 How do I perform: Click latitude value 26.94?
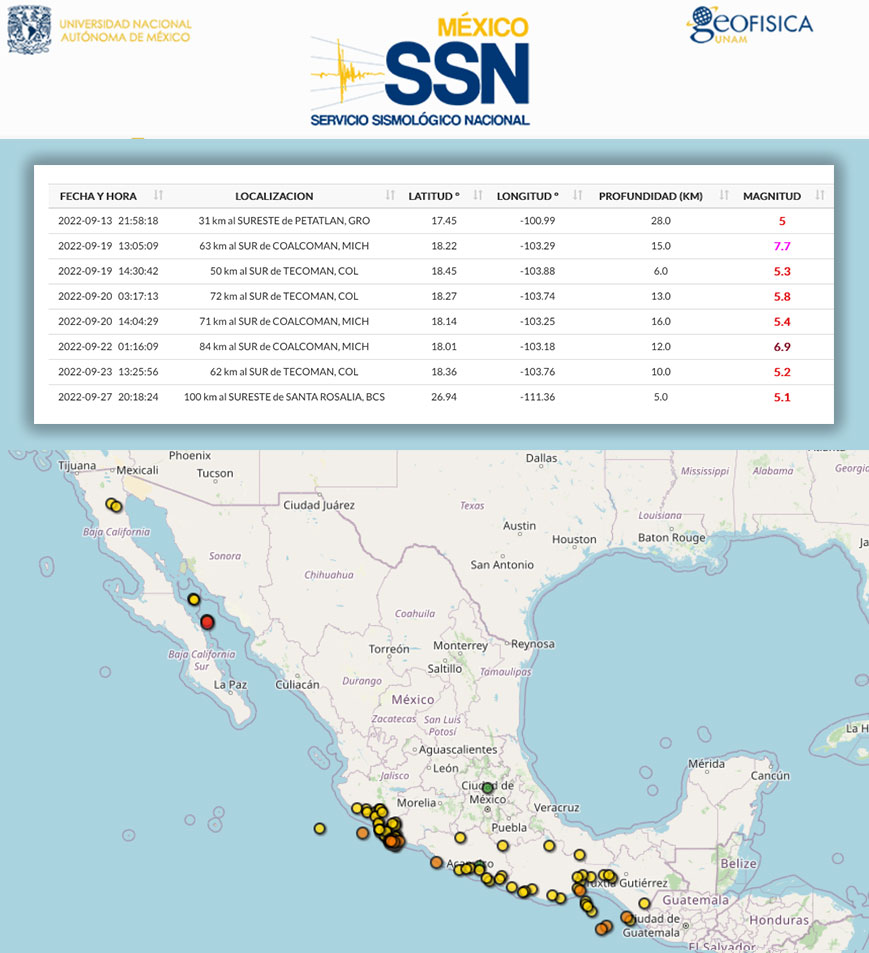[x=444, y=397]
